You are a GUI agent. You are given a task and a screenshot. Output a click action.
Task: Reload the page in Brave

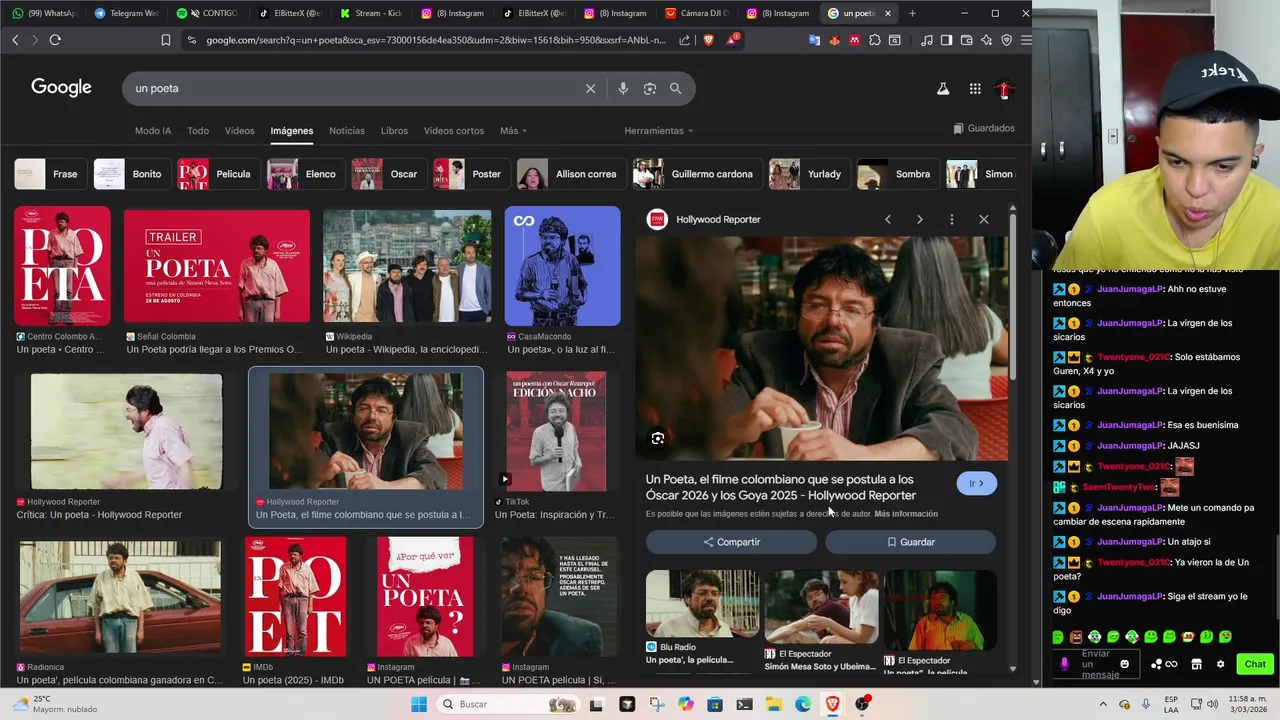(55, 40)
